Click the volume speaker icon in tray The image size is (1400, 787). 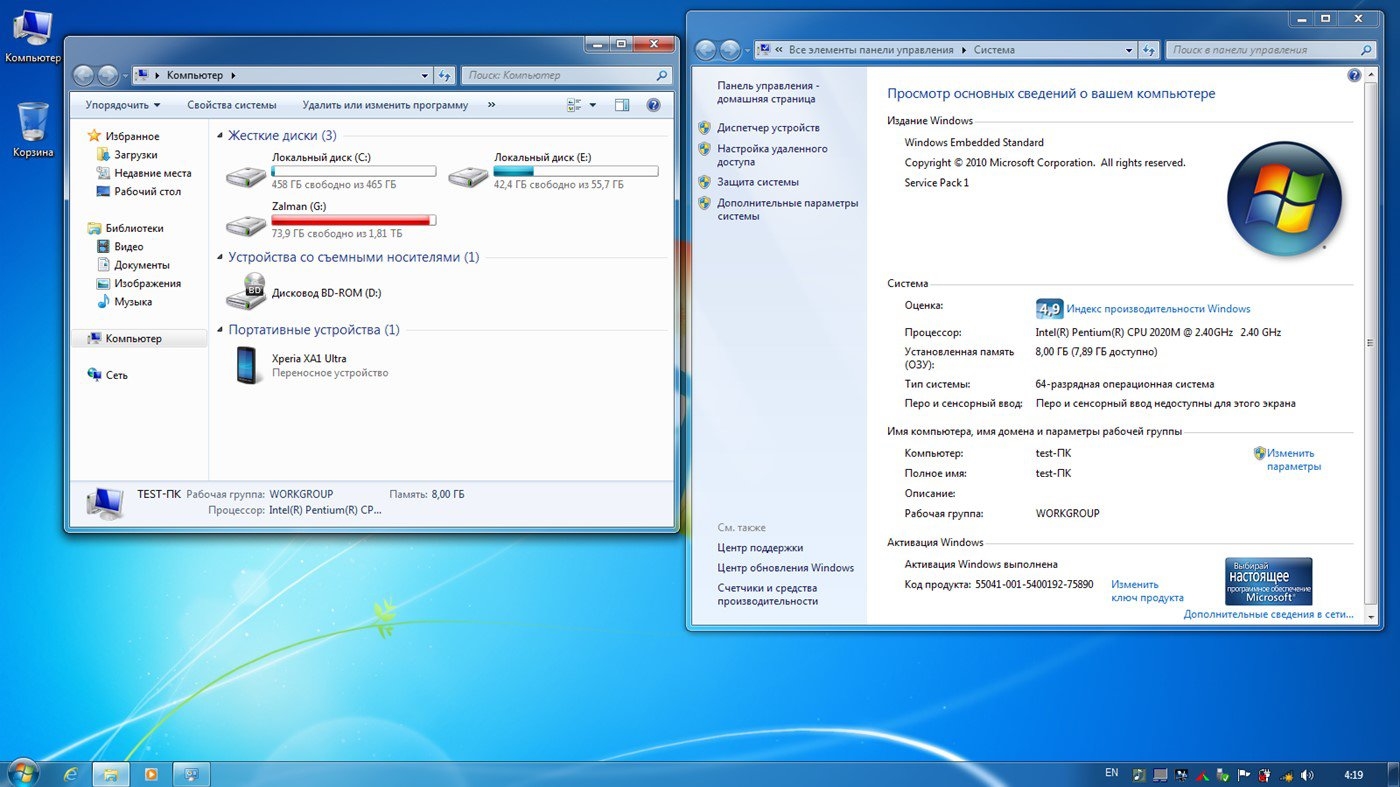tap(1307, 774)
